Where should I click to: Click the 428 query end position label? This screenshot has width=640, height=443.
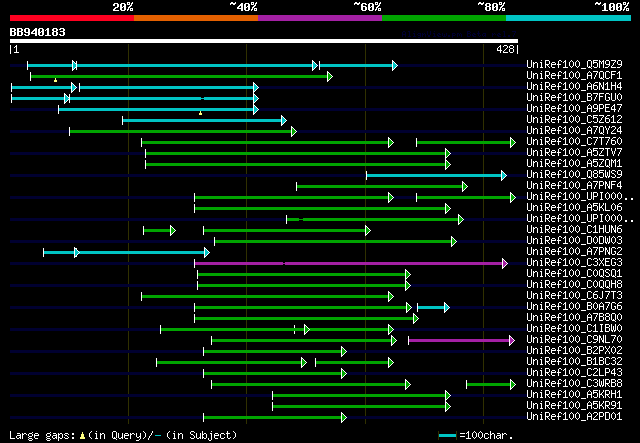(505, 49)
